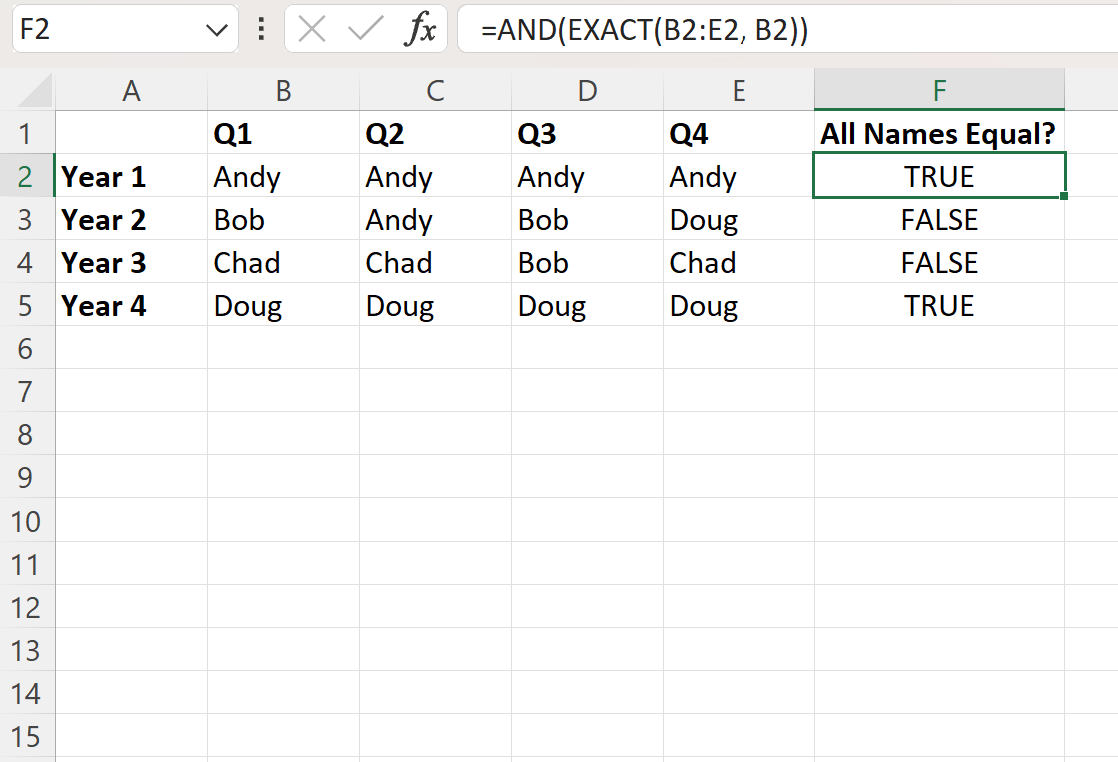Select the cell labeled Year 1
Viewport: 1118px width, 762px height.
coord(131,176)
